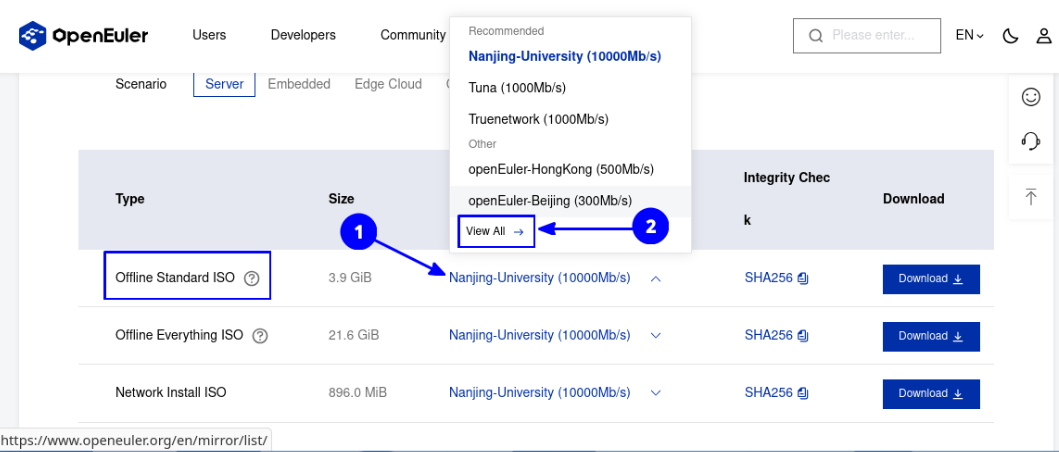The width and height of the screenshot is (1059, 452).
Task: Click the Offline Everything ISO label
Action: [x=179, y=334]
